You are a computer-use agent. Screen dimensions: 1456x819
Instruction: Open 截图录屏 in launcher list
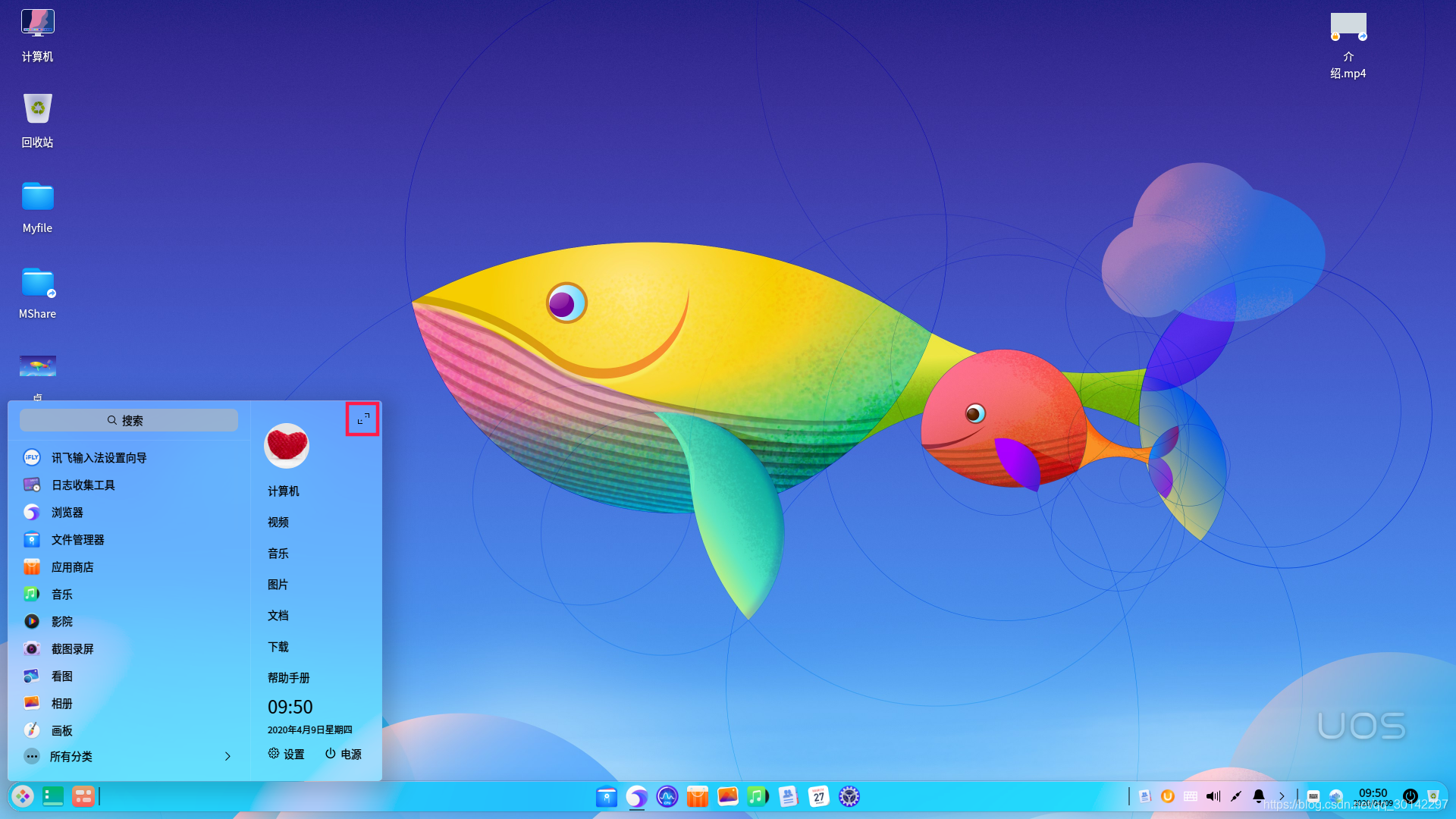coord(127,648)
